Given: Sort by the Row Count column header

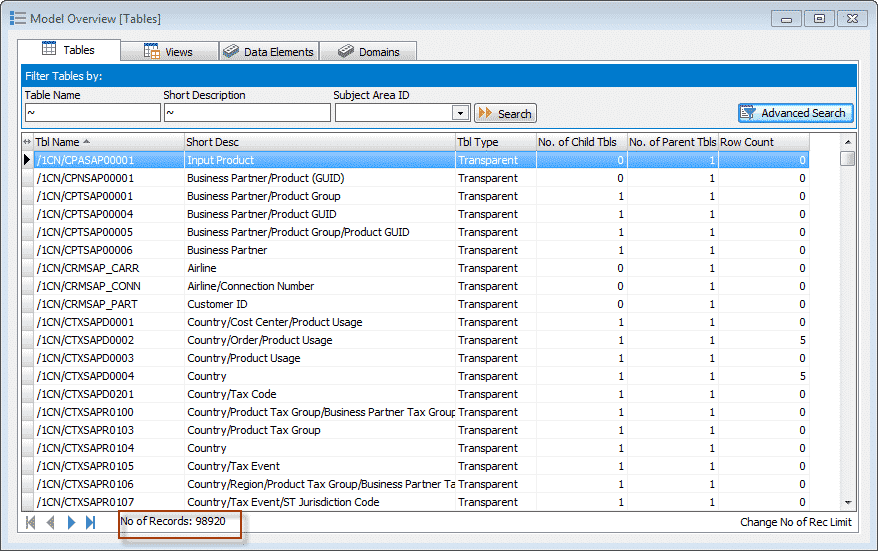Looking at the screenshot, I should [x=763, y=142].
